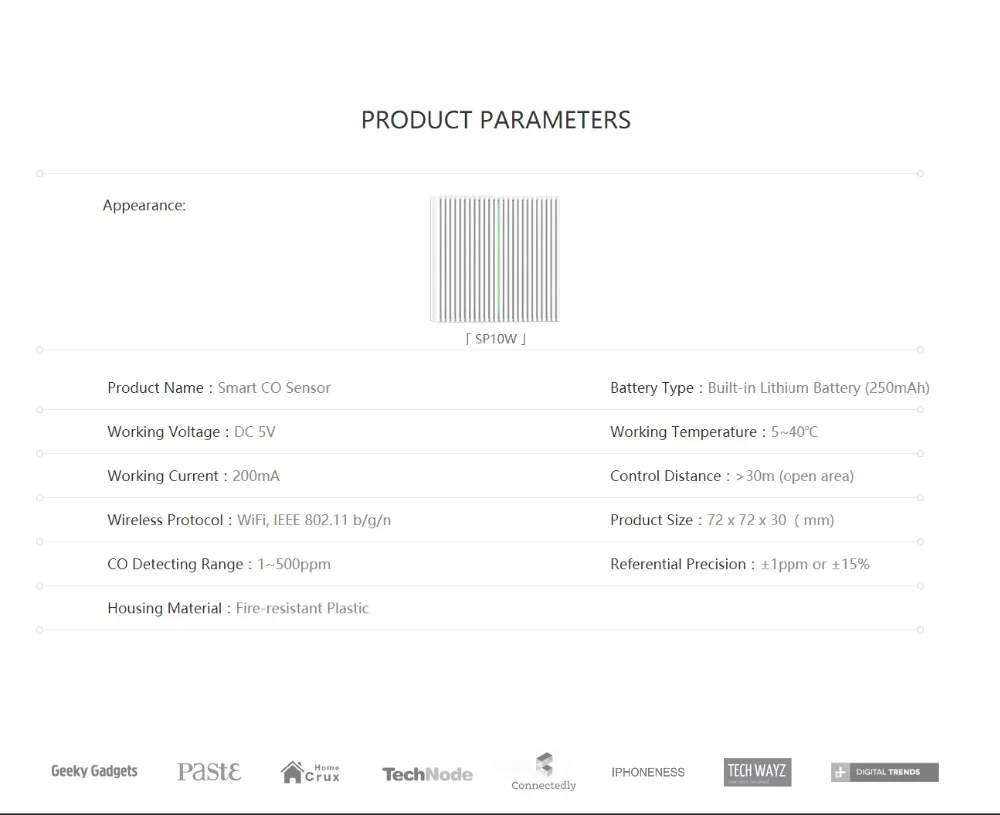Viewport: 1000px width, 815px height.
Task: Click Referential Precision ±1ppm or ±15%
Action: point(740,564)
